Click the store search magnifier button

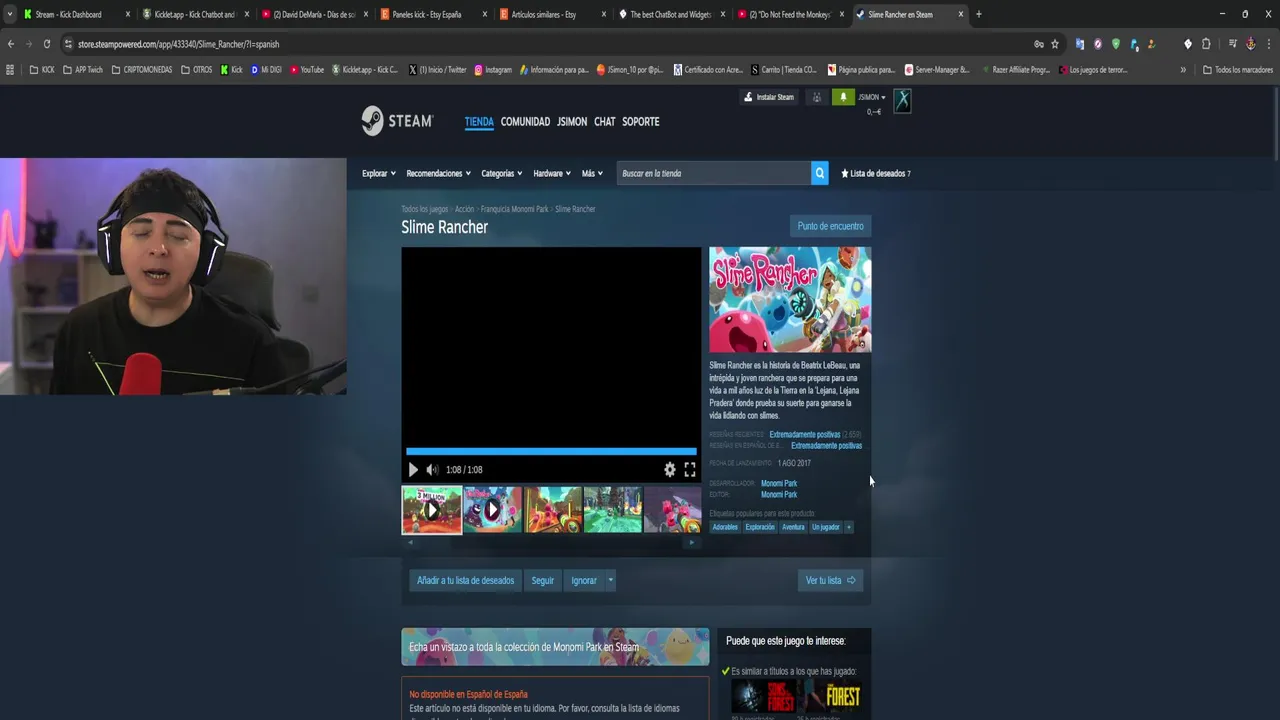[819, 173]
